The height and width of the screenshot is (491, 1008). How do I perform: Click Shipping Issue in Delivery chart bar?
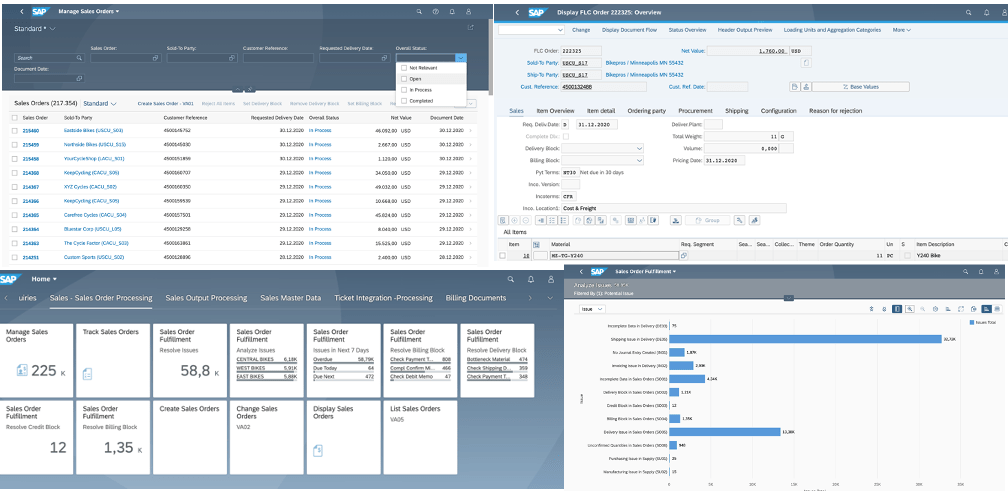click(806, 339)
